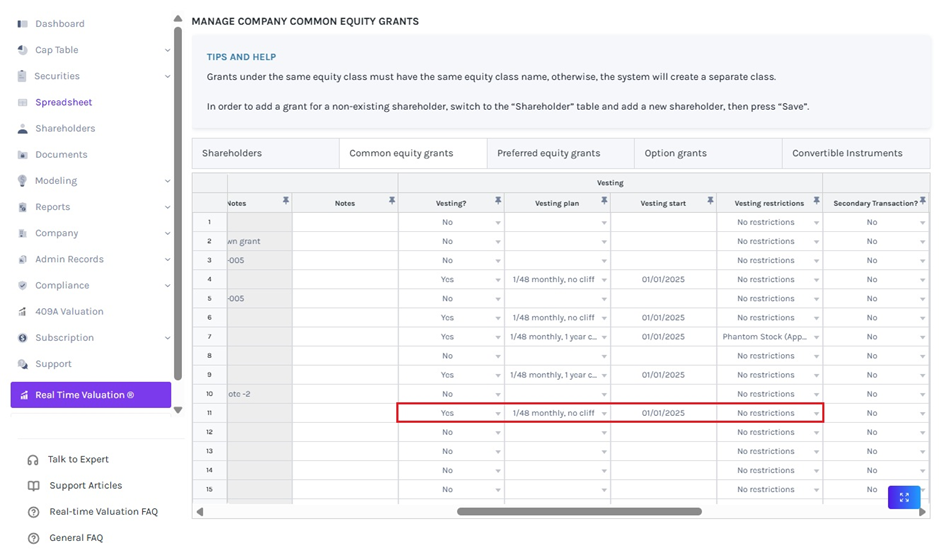
Task: Click the Real Time Valuation button
Action: pyautogui.click(x=91, y=395)
